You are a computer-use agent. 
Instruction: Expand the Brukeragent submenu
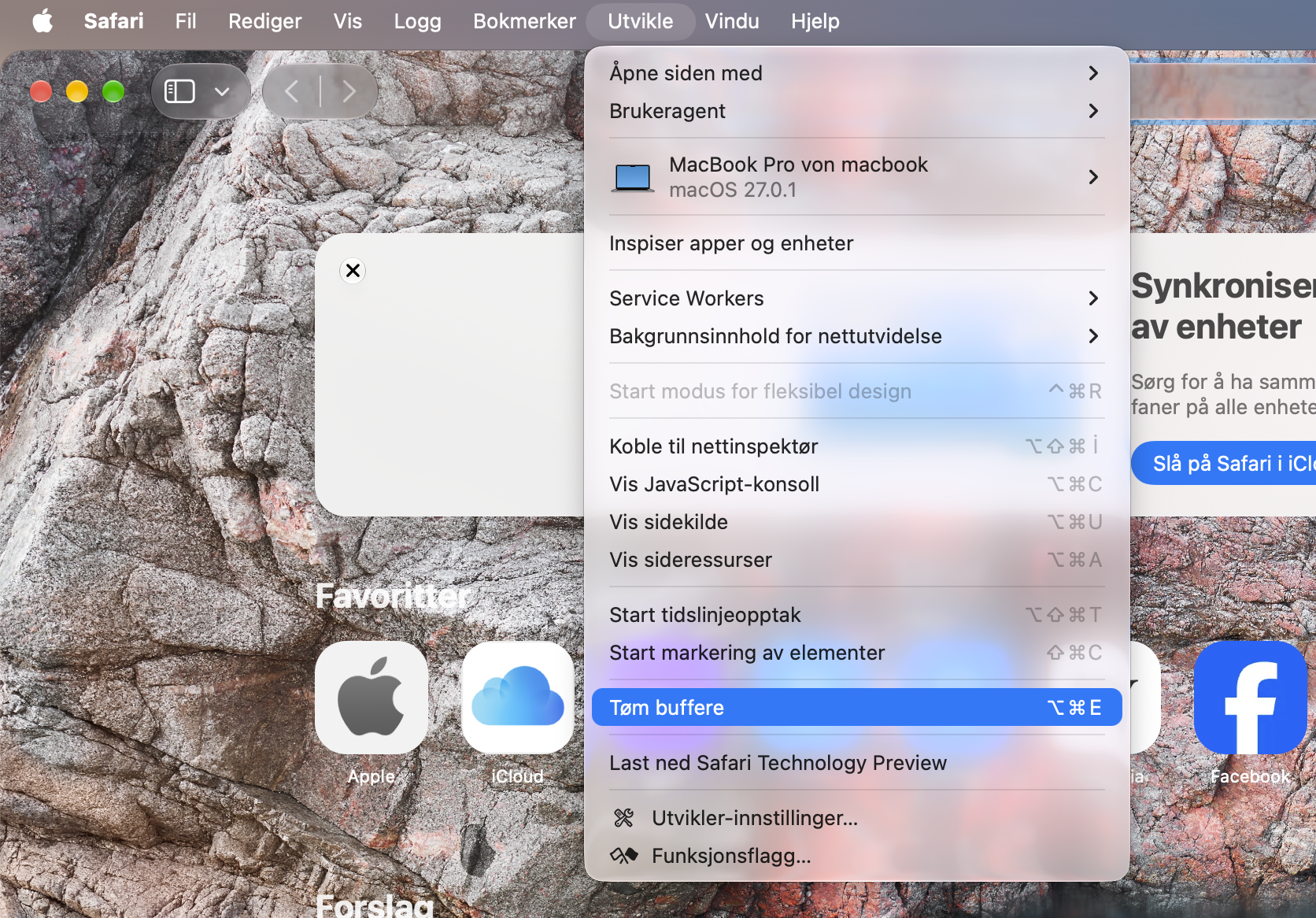click(857, 111)
